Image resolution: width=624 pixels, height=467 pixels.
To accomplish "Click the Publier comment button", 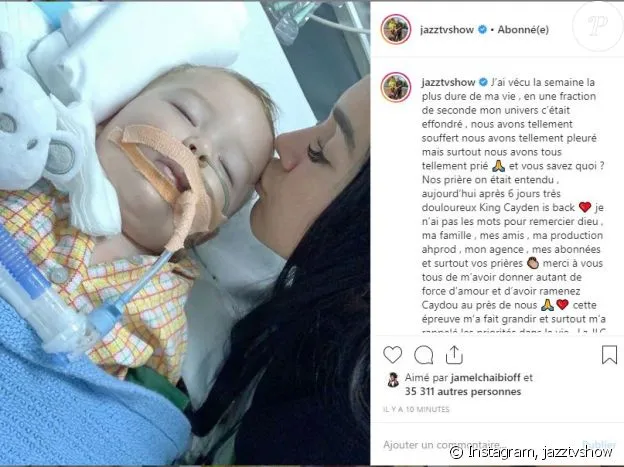I will [x=599, y=444].
